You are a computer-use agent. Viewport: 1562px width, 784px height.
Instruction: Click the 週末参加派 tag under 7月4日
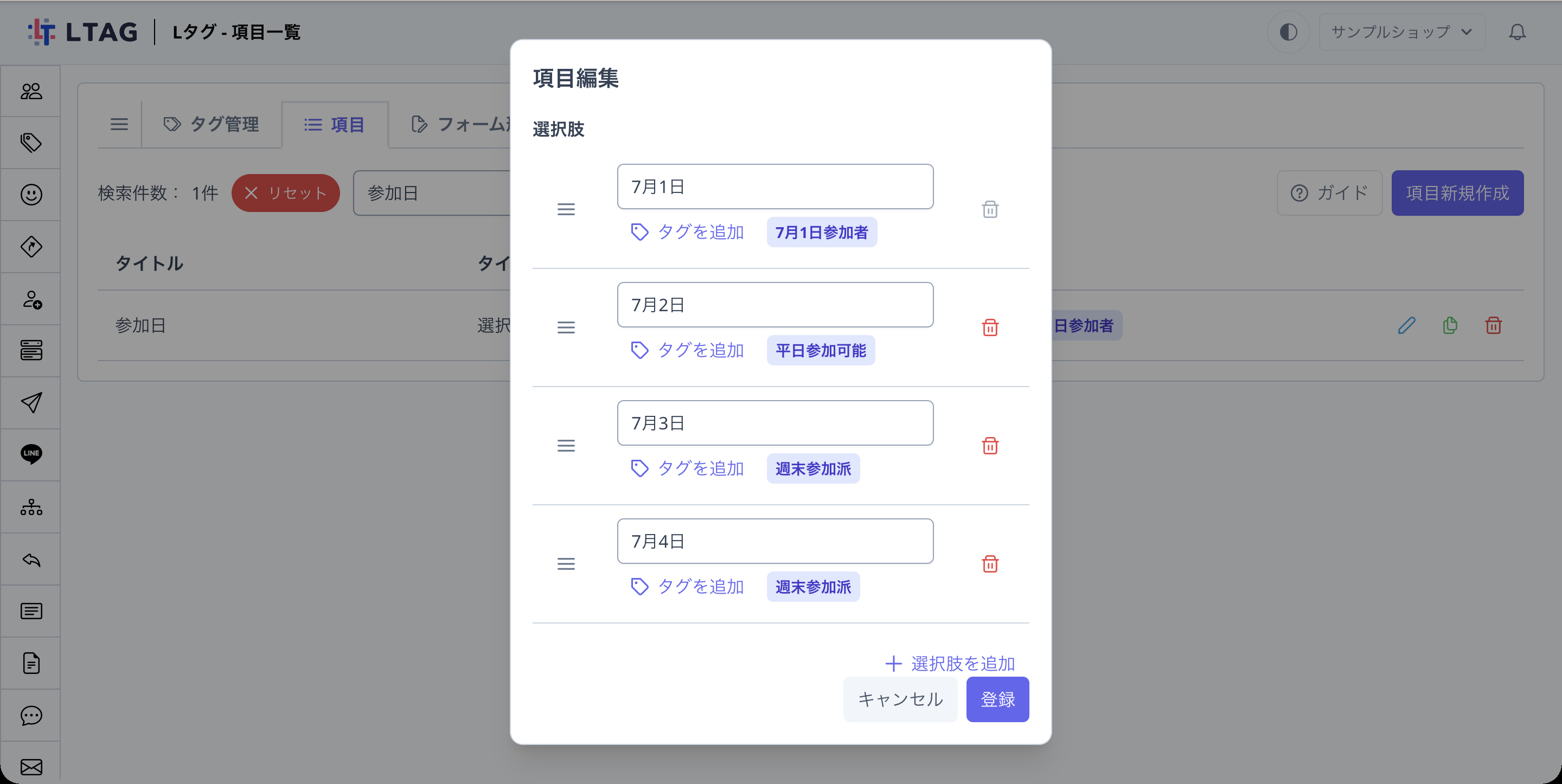click(813, 587)
